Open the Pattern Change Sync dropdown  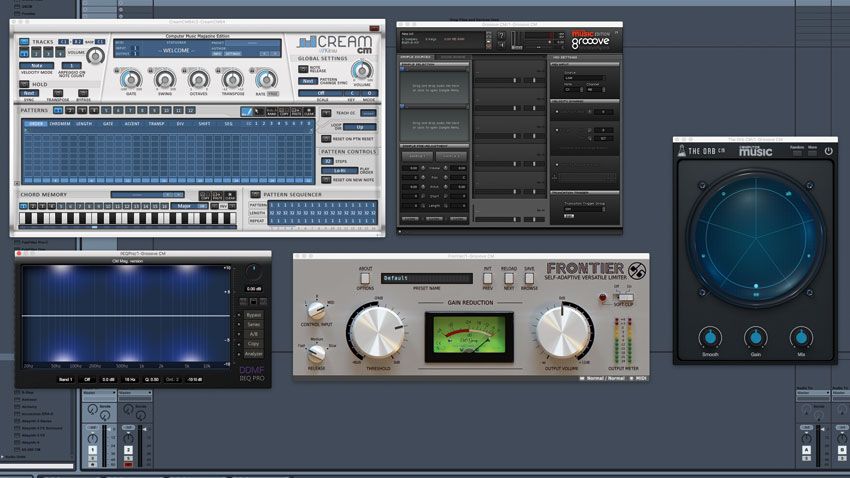[308, 81]
